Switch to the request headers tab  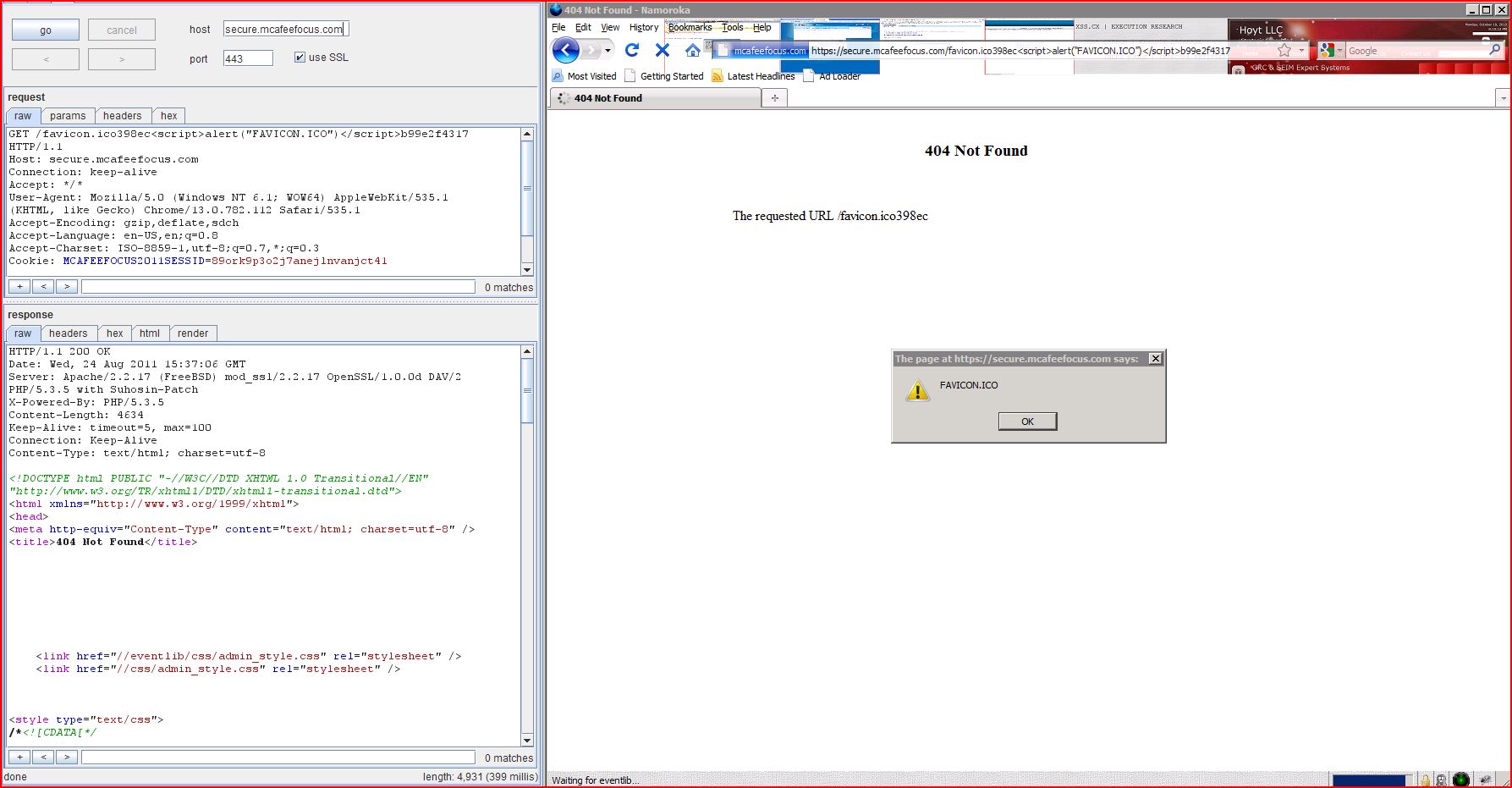(123, 116)
